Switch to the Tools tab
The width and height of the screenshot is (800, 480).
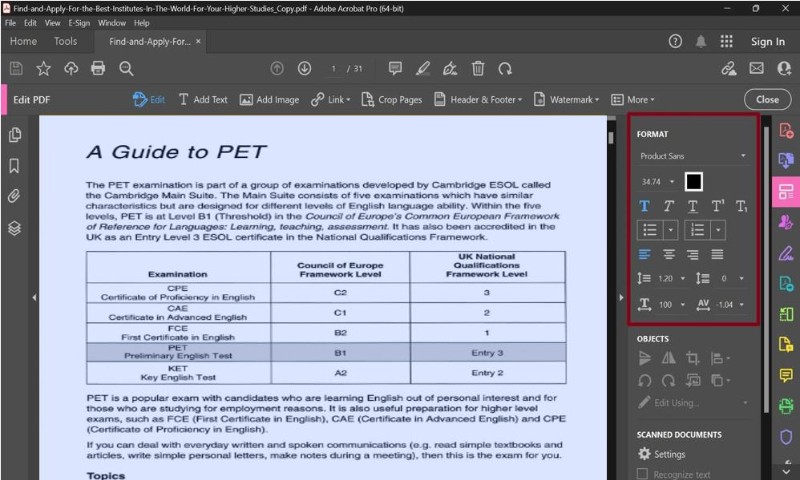(65, 41)
